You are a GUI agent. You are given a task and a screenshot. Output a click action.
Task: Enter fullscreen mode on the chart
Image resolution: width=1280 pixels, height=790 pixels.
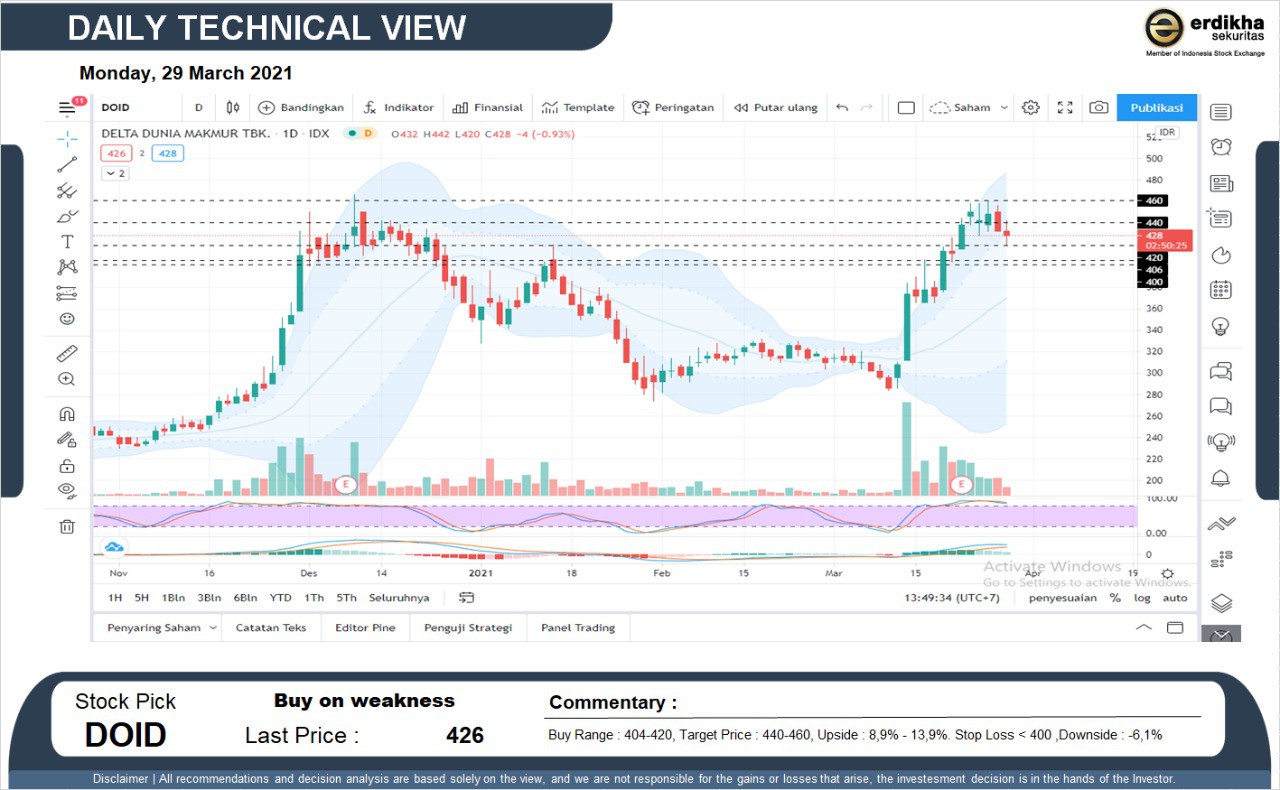click(1065, 108)
